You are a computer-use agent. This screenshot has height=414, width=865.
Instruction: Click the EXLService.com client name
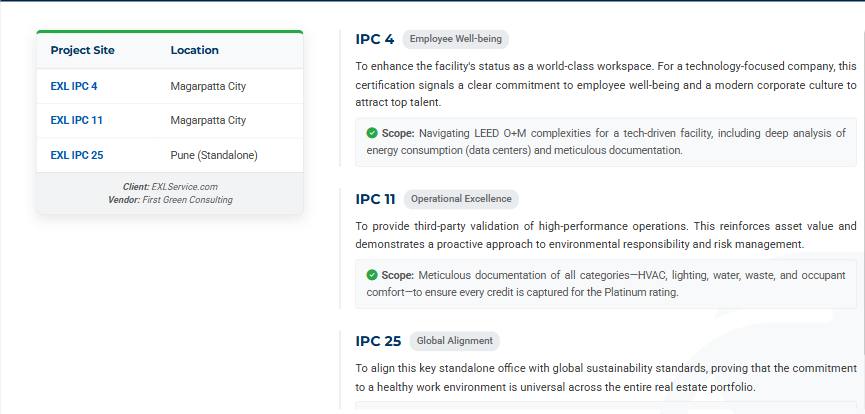[x=184, y=186]
